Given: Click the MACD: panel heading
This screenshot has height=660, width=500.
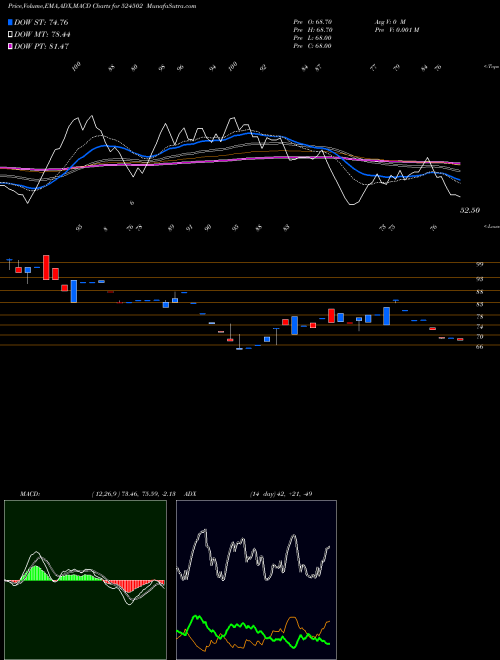Looking at the screenshot, I should [x=29, y=494].
